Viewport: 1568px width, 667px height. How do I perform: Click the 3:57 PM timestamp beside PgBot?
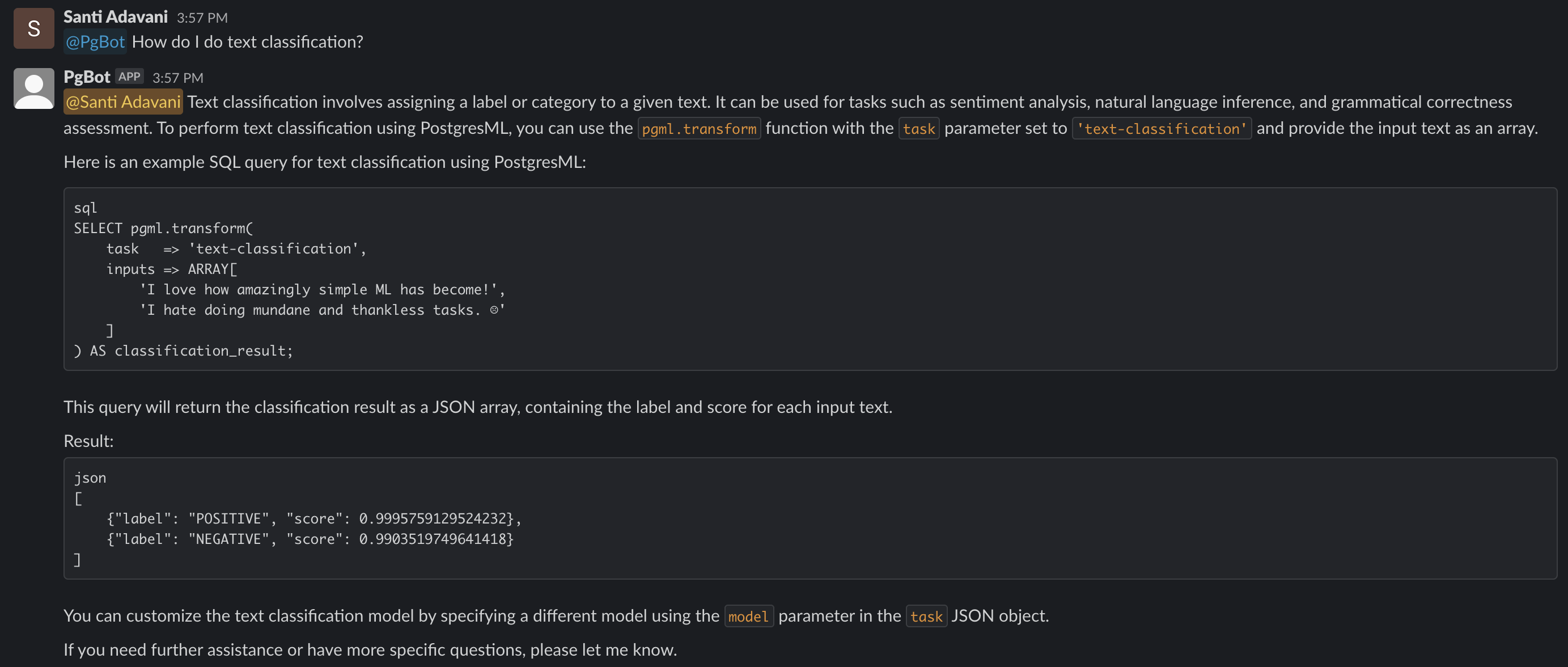pyautogui.click(x=178, y=78)
